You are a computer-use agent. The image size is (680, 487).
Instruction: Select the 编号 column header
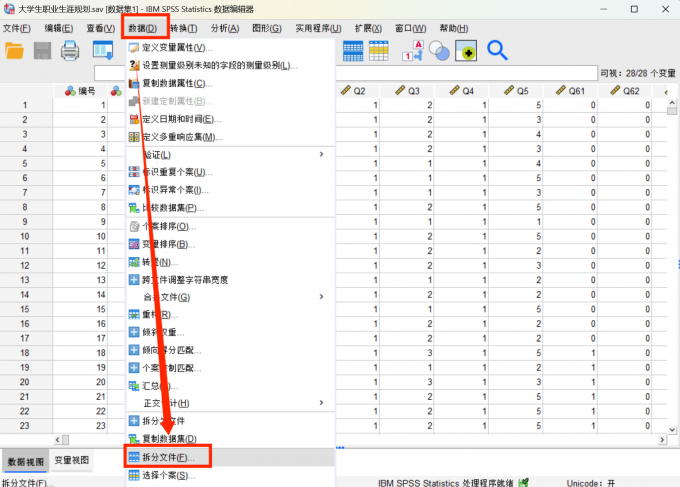coord(80,91)
